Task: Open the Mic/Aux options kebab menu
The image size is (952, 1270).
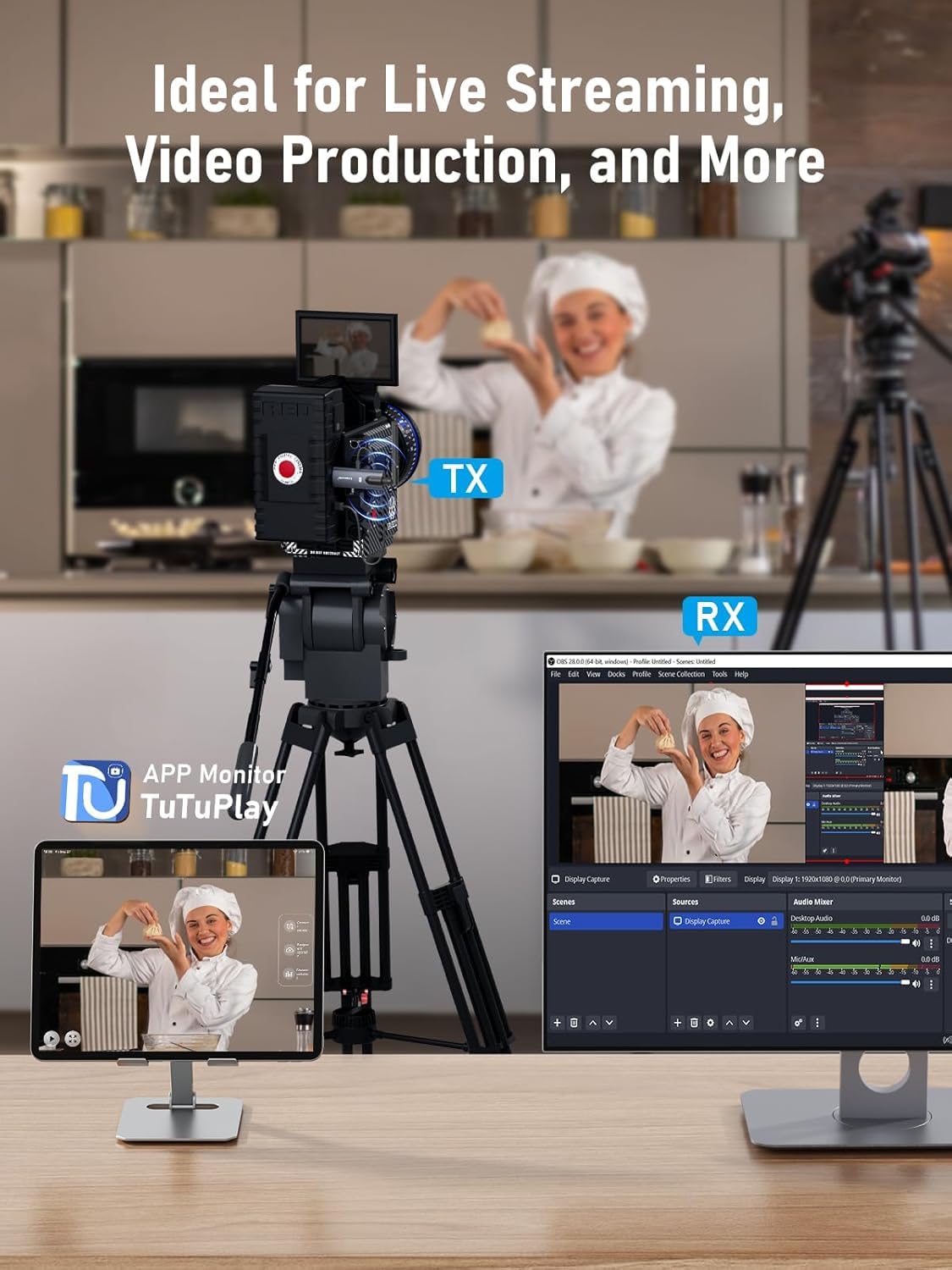Action: tap(932, 985)
